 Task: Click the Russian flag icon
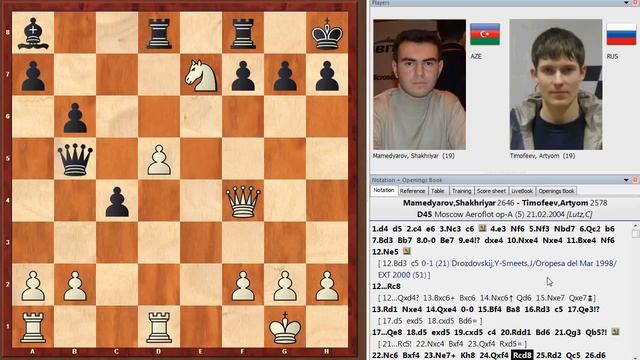[x=621, y=34]
